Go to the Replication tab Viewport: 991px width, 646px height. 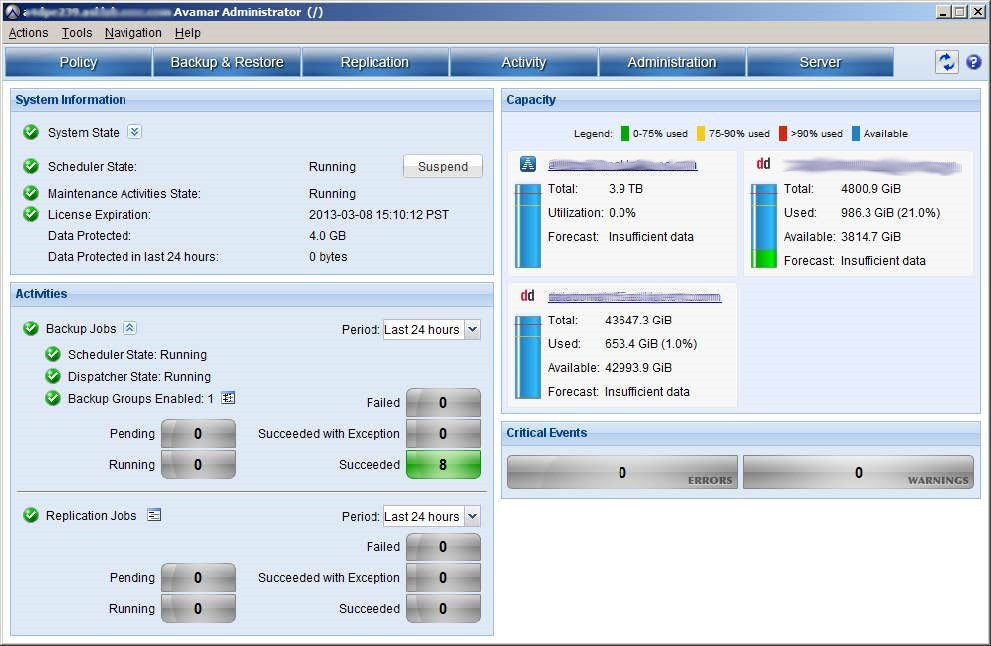375,62
